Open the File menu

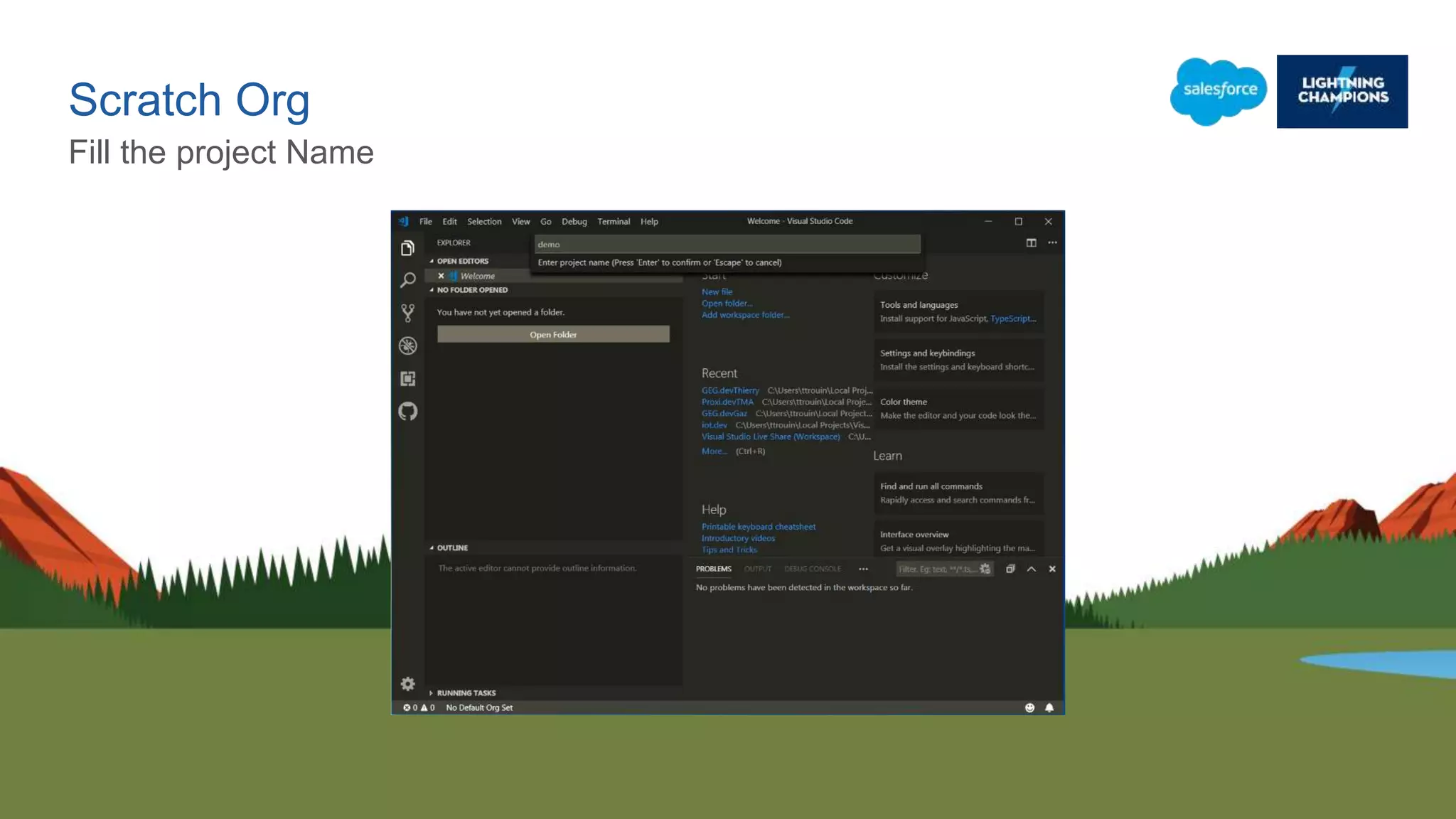(x=425, y=221)
